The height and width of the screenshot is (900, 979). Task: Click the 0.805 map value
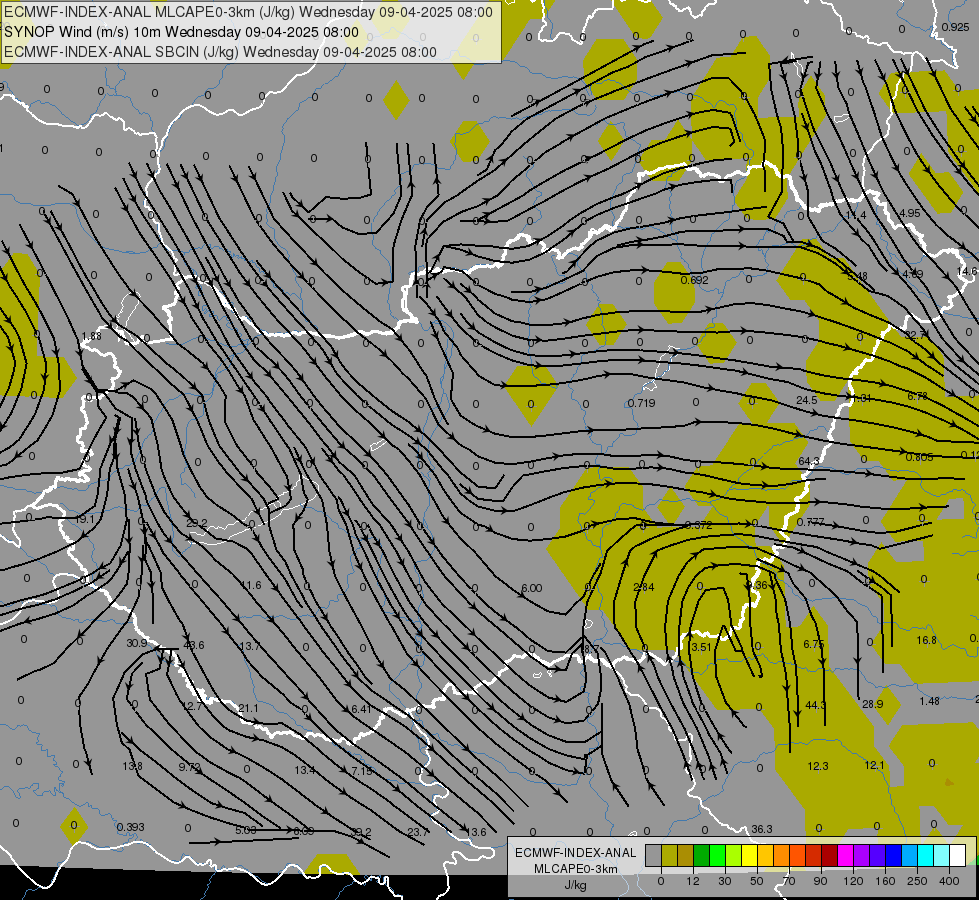tap(919, 457)
